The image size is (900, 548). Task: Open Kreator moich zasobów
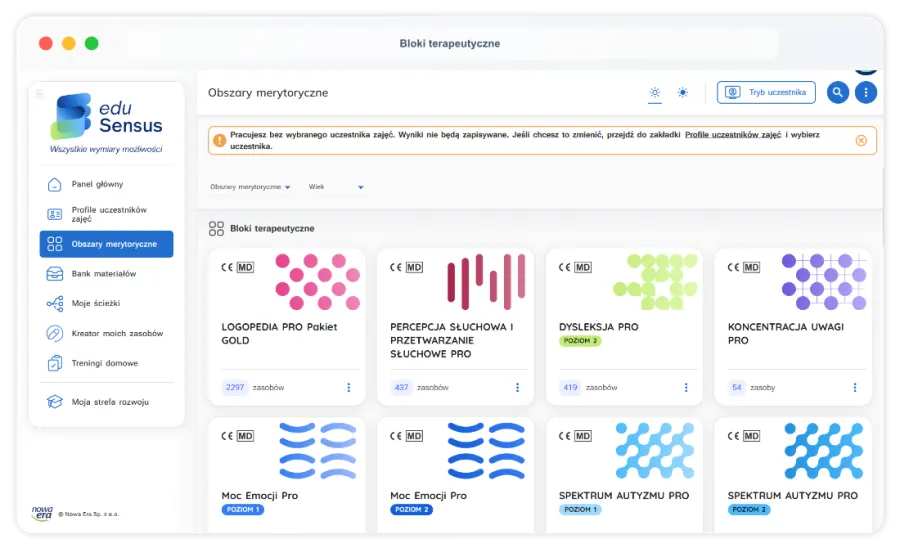pyautogui.click(x=106, y=333)
